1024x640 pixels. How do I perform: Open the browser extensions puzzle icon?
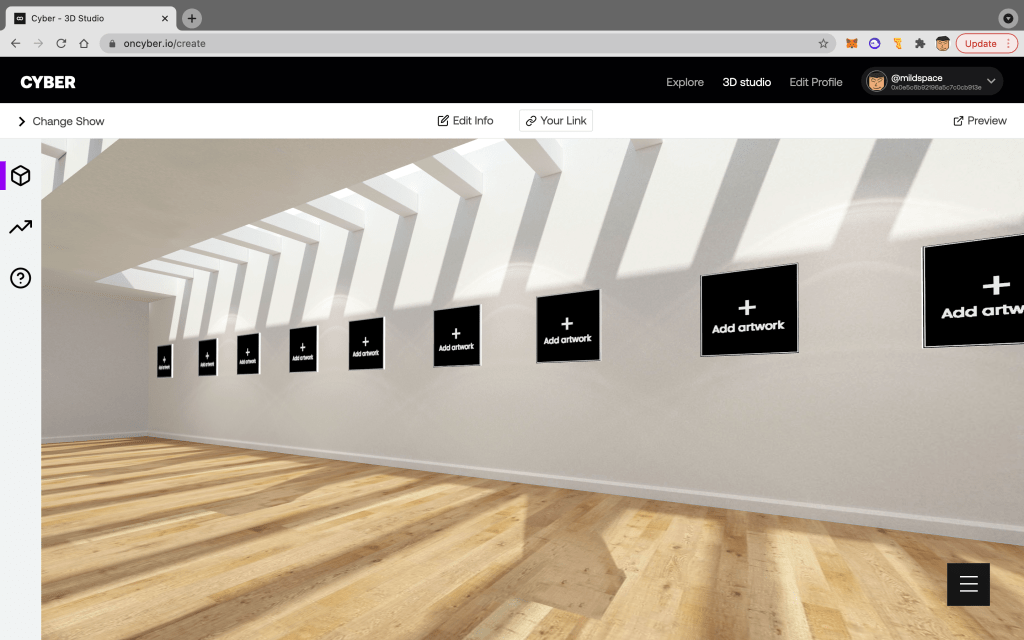coord(920,44)
